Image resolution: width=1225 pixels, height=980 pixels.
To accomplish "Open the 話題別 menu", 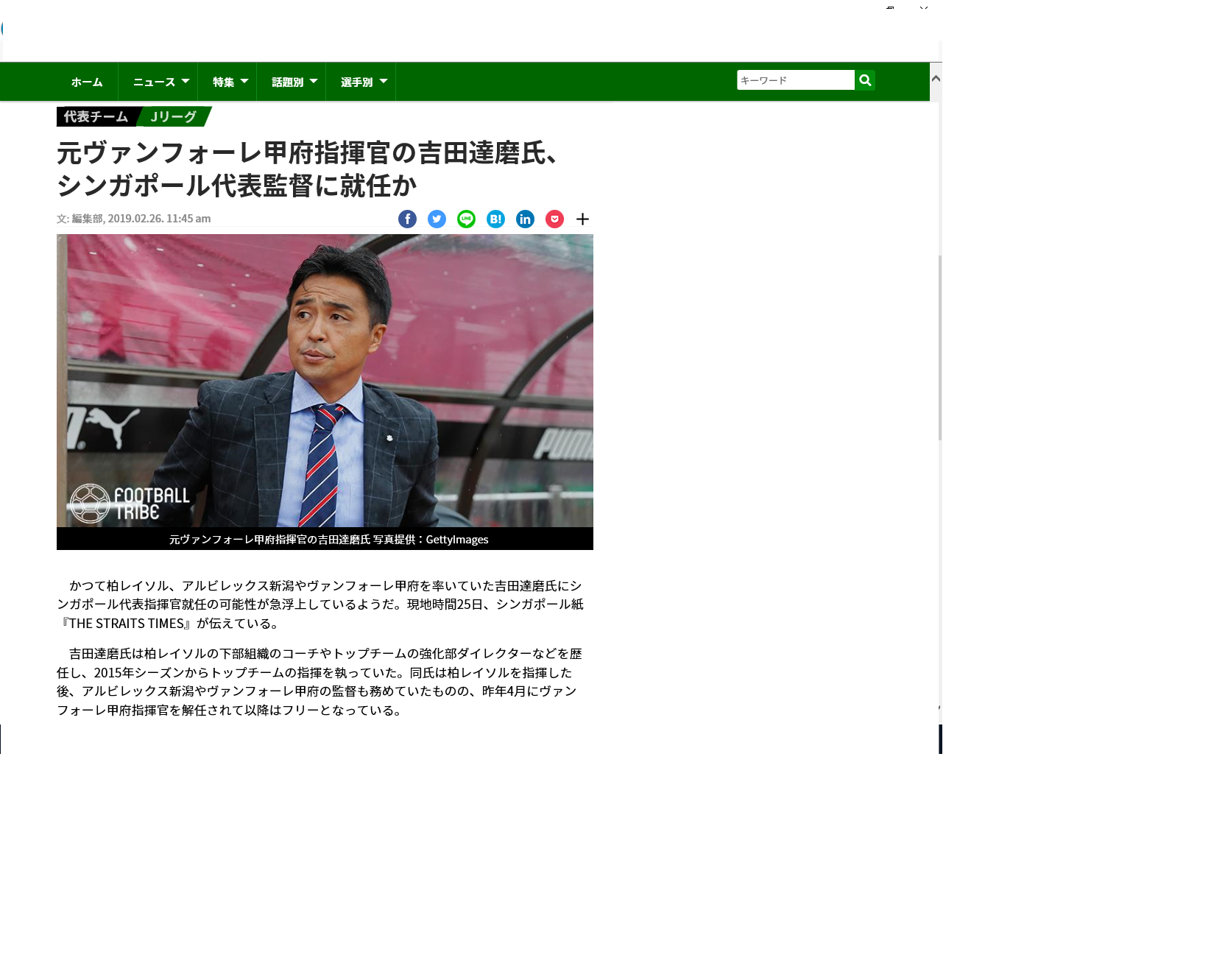I will 288,82.
